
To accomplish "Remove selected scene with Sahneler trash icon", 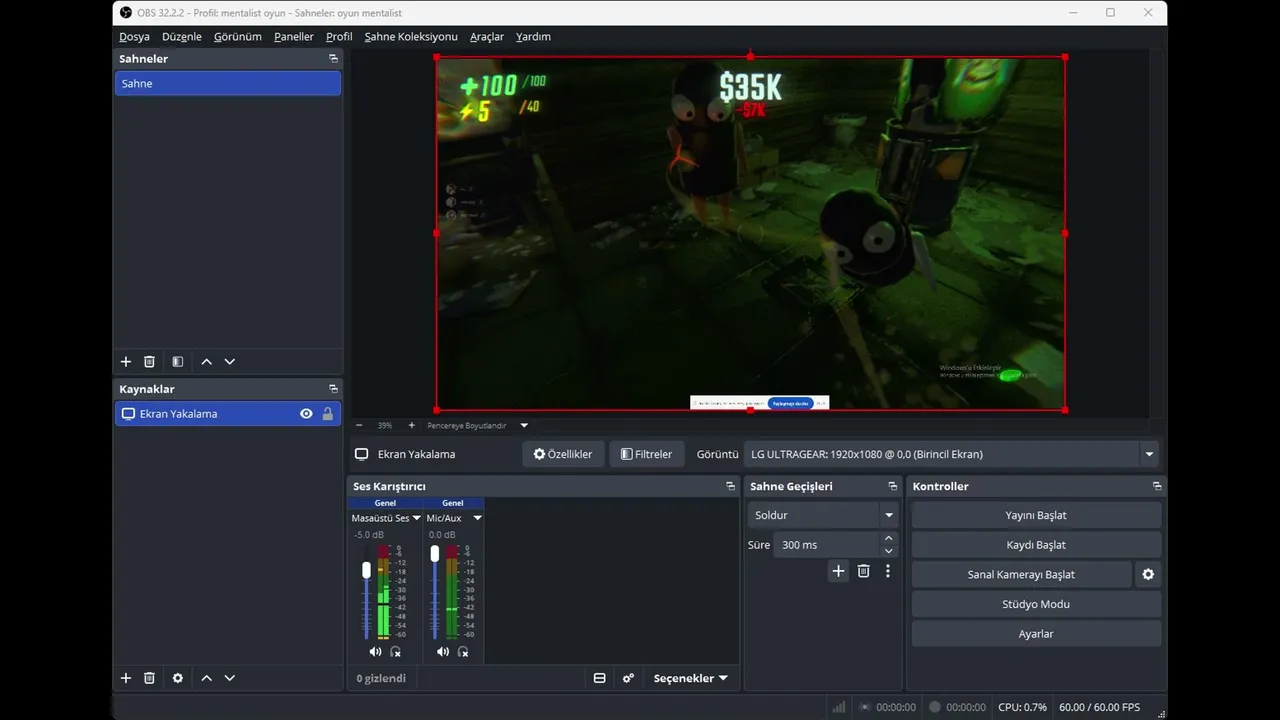I will (x=149, y=362).
